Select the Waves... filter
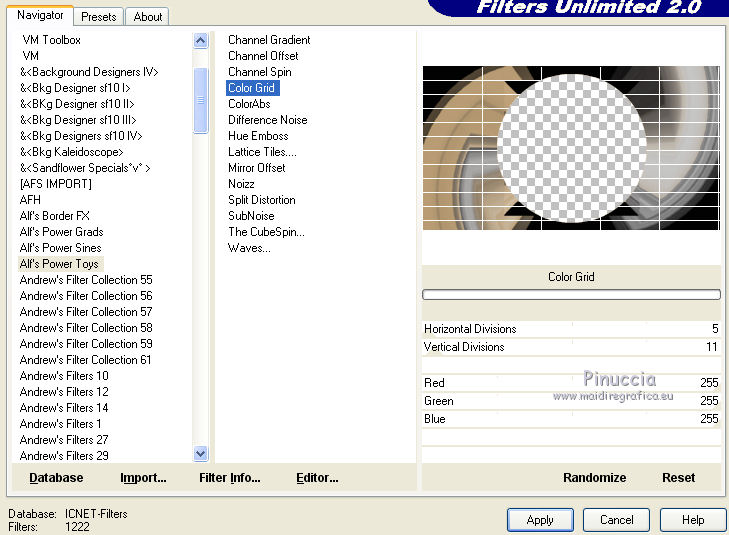This screenshot has height=535, width=729. (249, 248)
